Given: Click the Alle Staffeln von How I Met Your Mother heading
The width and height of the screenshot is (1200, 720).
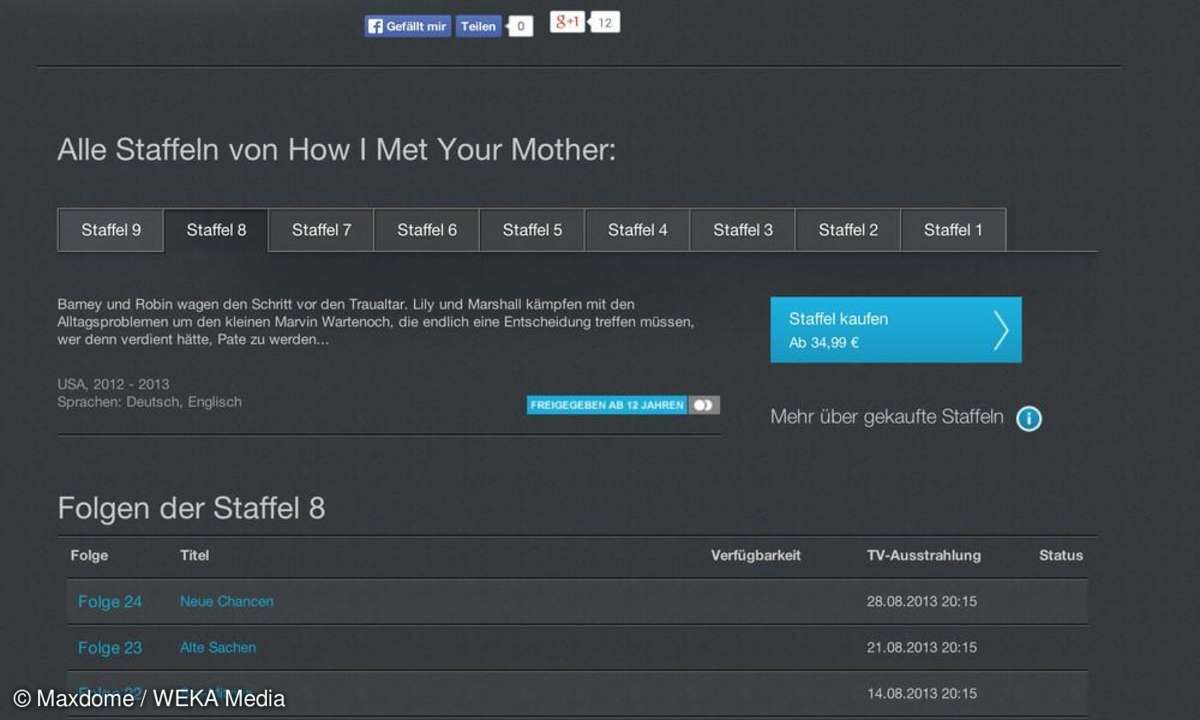Looking at the screenshot, I should click(337, 150).
